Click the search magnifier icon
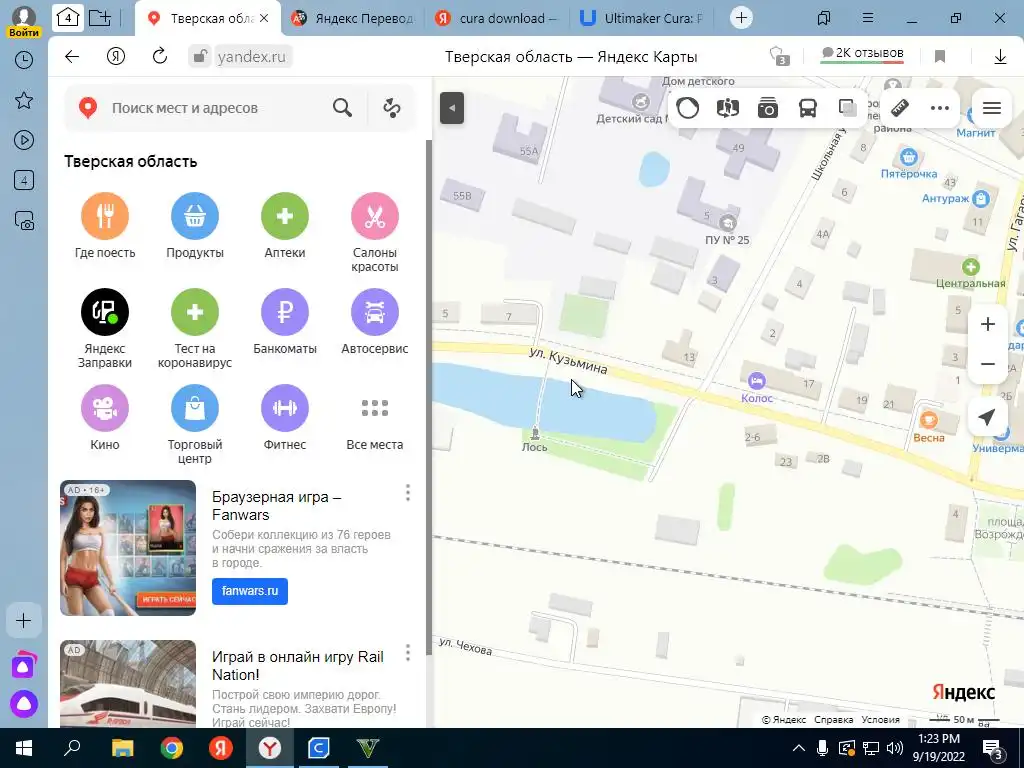 point(342,108)
